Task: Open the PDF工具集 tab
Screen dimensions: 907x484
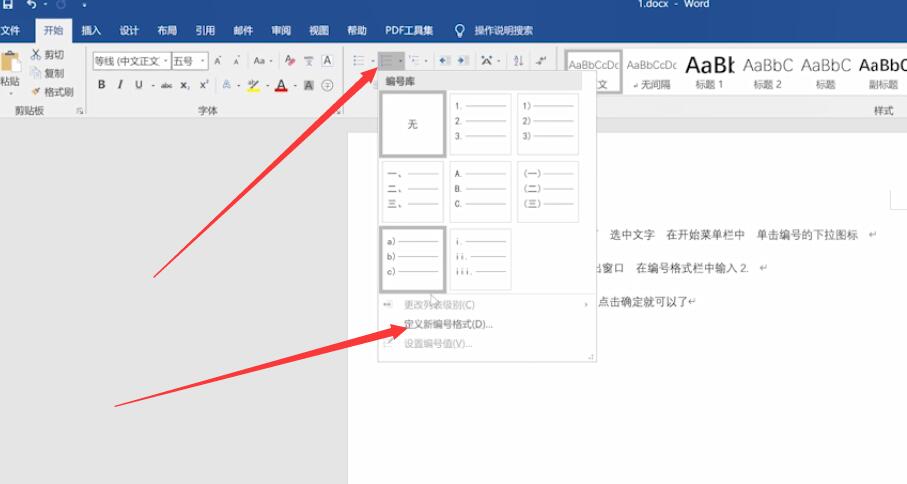Action: pyautogui.click(x=409, y=31)
